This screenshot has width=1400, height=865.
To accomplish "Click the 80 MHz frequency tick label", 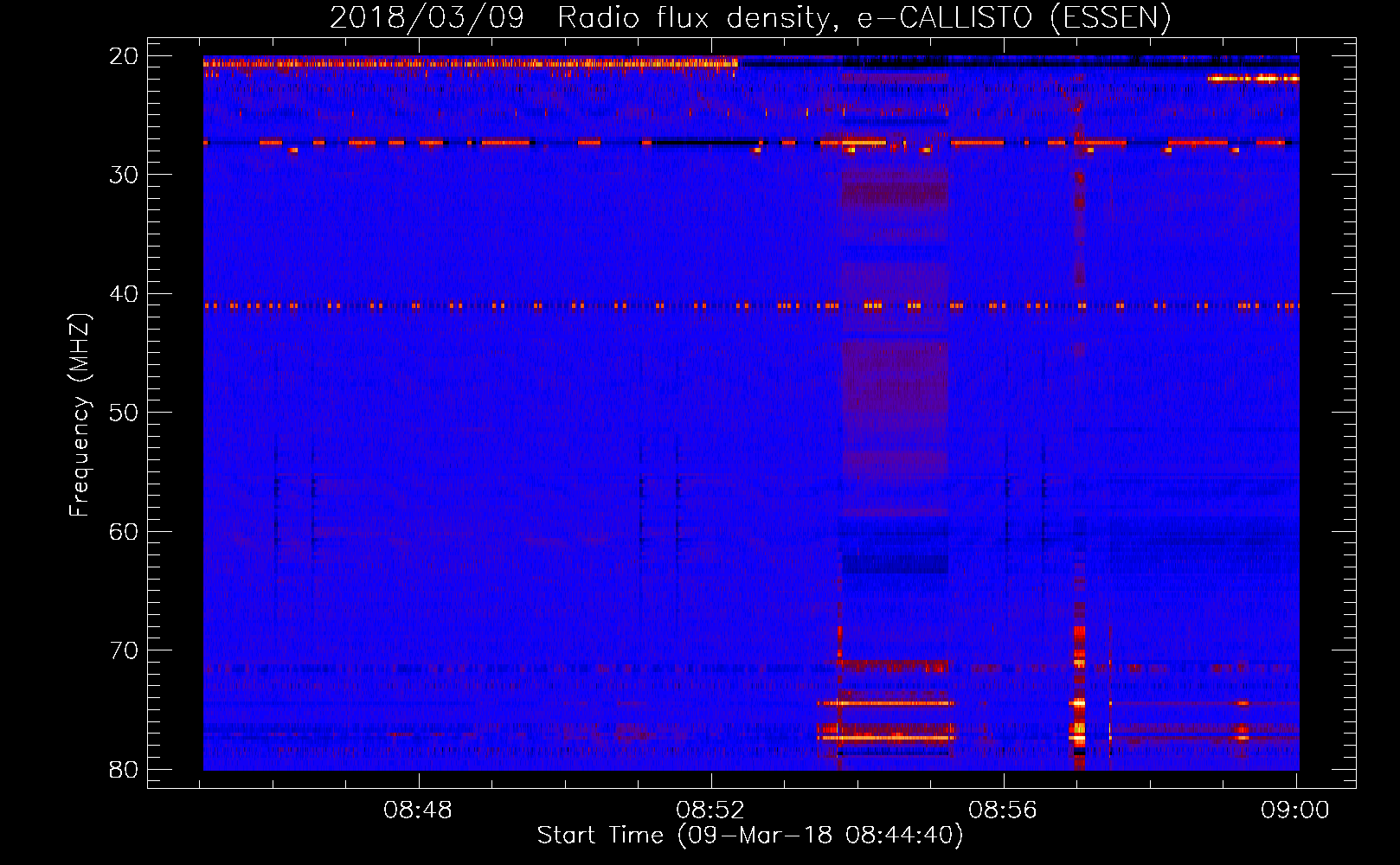I will tap(124, 769).
